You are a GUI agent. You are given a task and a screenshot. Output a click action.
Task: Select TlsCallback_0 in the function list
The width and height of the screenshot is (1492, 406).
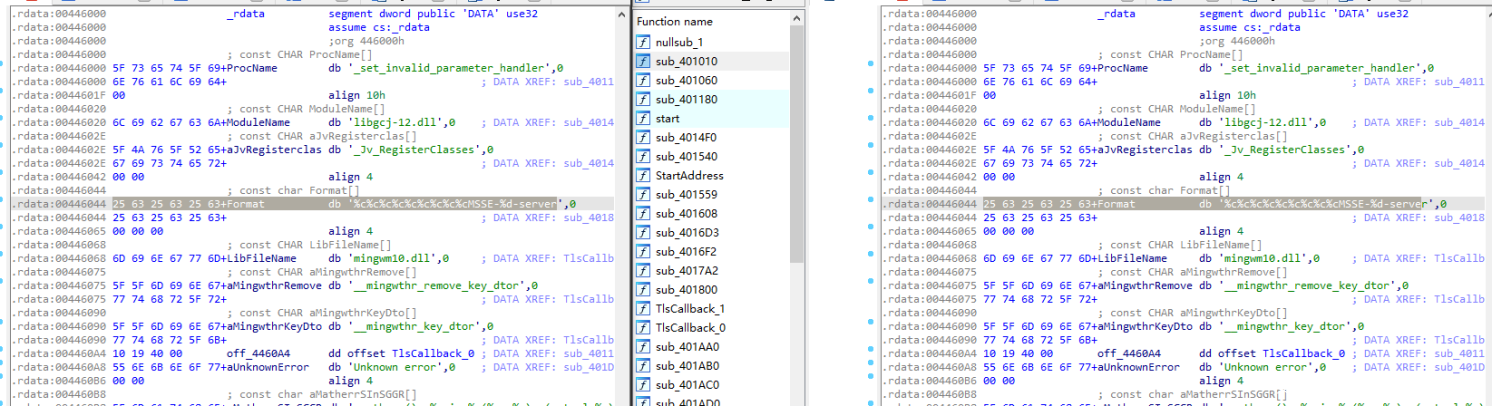pyautogui.click(x=690, y=327)
